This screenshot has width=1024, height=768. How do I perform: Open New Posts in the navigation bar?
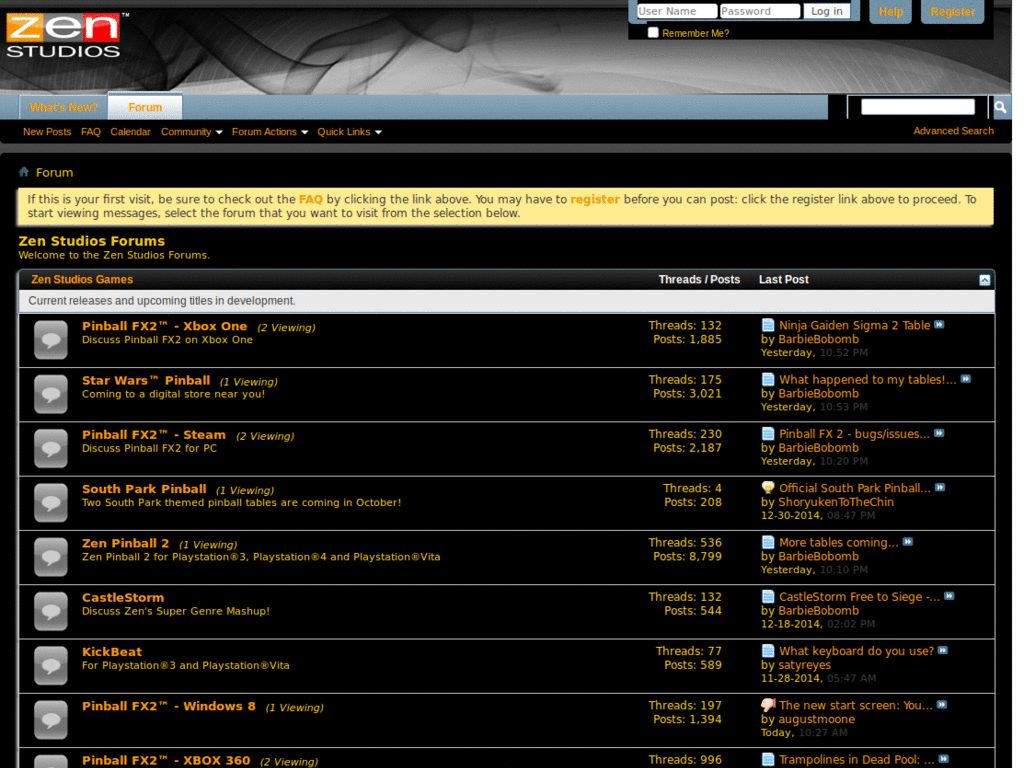(x=47, y=132)
